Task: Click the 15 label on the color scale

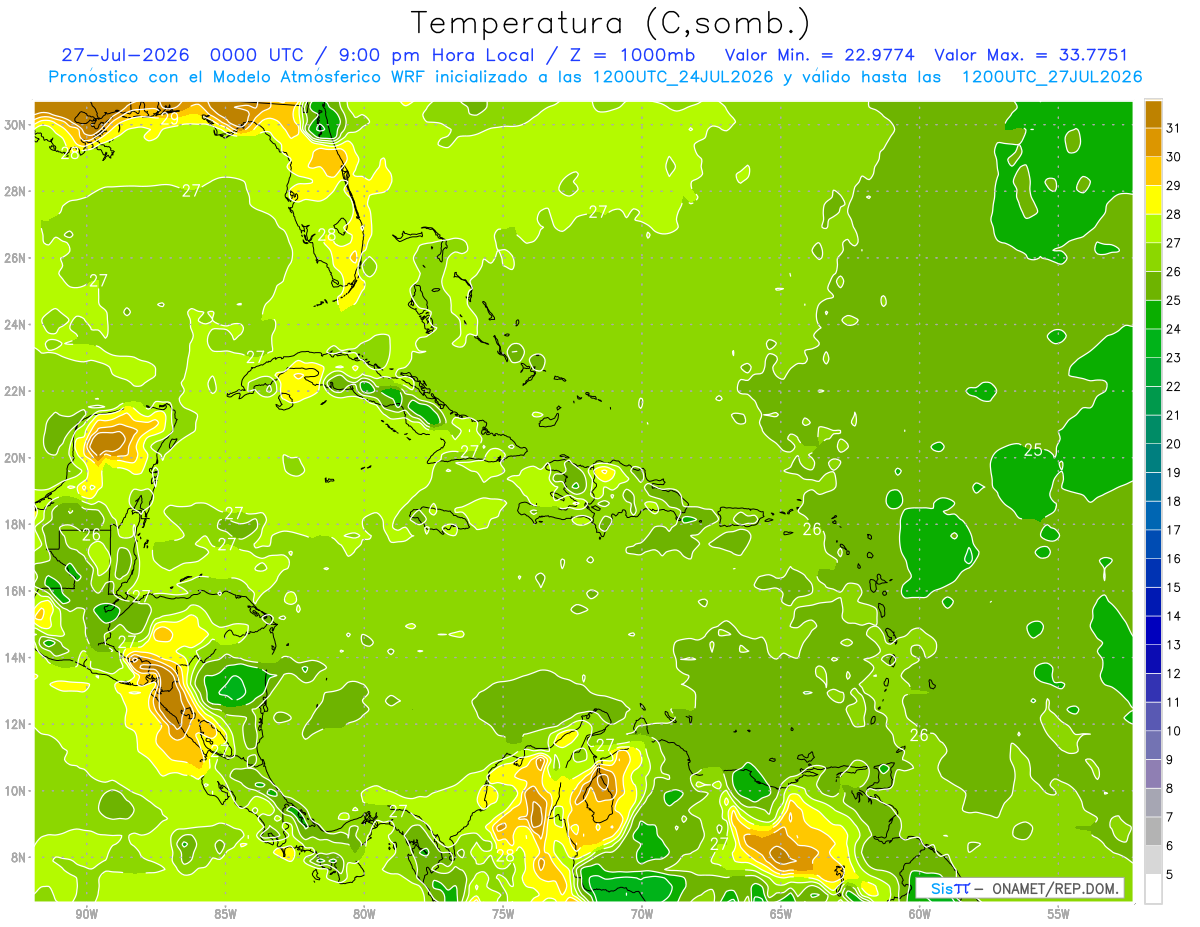Action: tap(1174, 587)
